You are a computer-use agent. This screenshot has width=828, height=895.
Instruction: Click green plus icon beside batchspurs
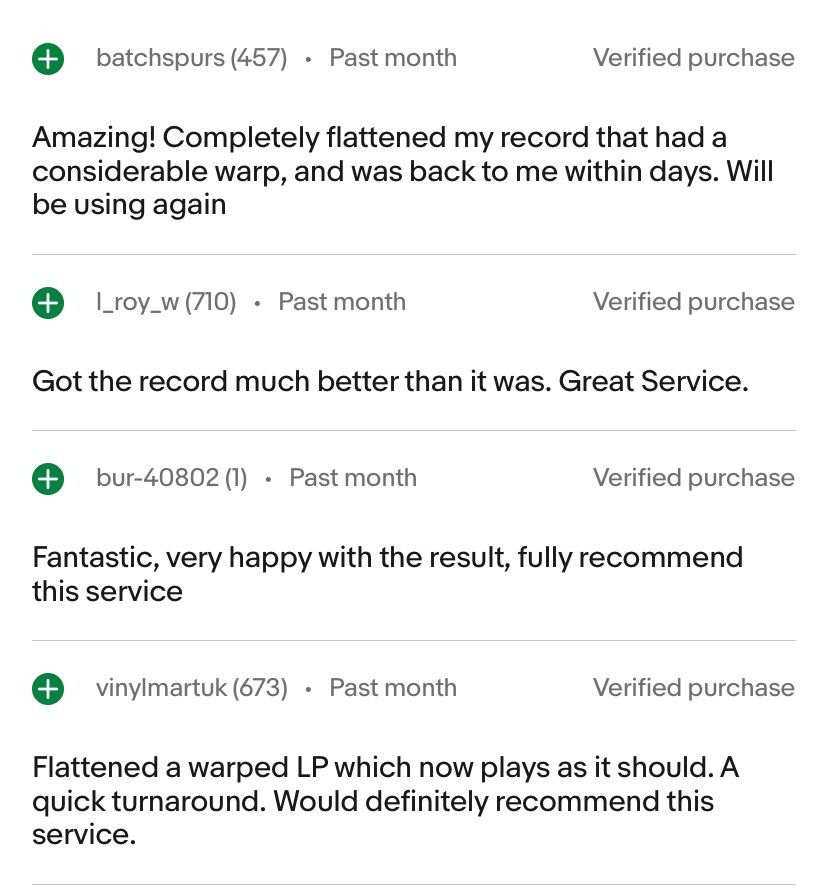pyautogui.click(x=47, y=59)
